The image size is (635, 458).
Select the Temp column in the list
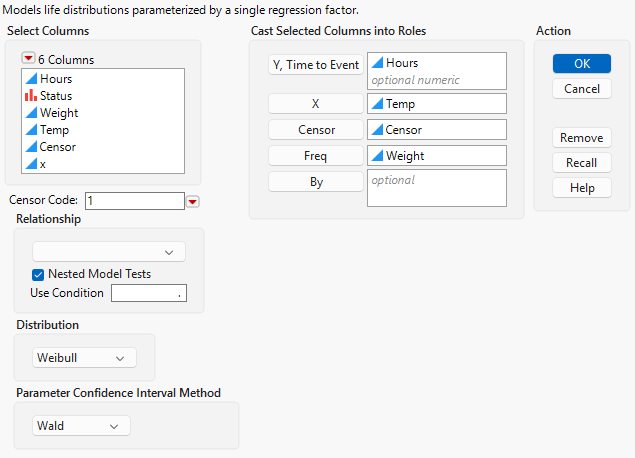[55, 130]
